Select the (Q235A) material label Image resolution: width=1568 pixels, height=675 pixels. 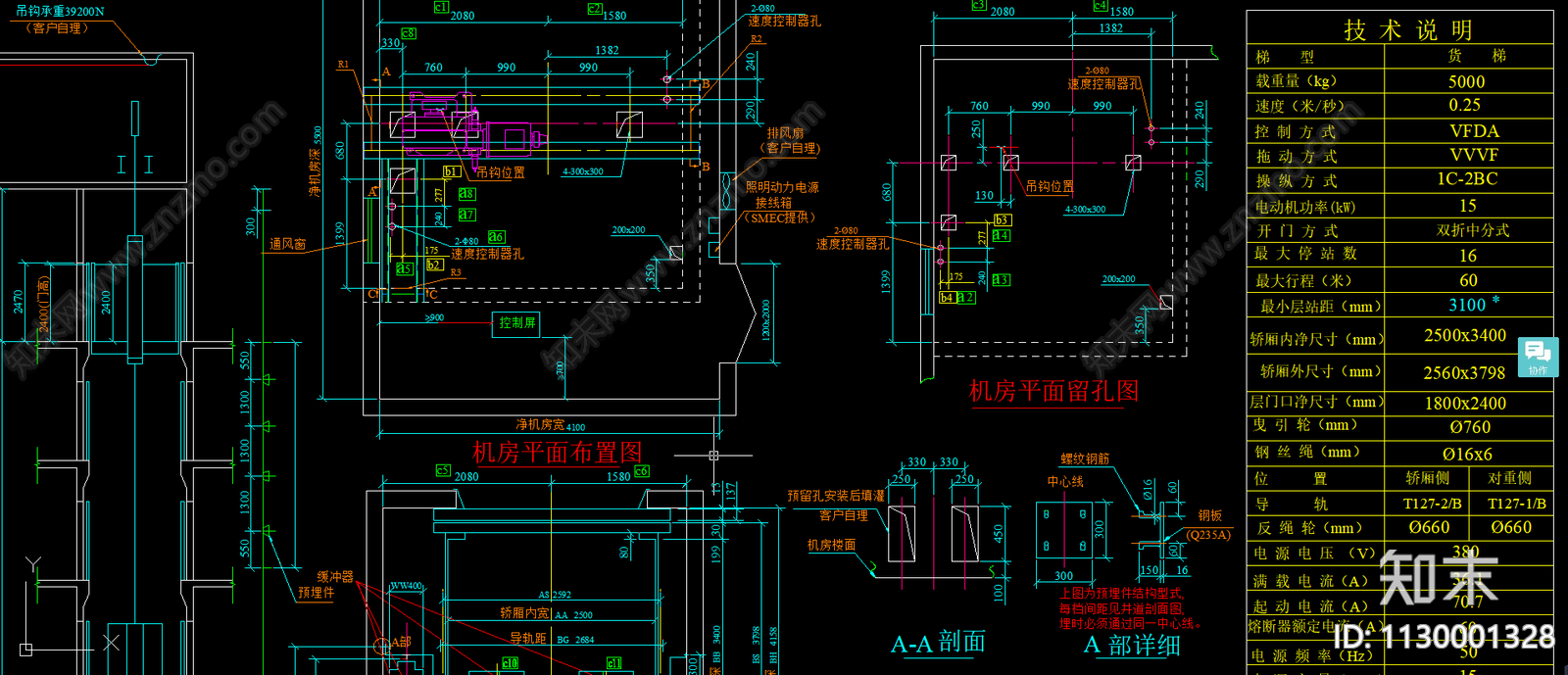pyautogui.click(x=1208, y=535)
